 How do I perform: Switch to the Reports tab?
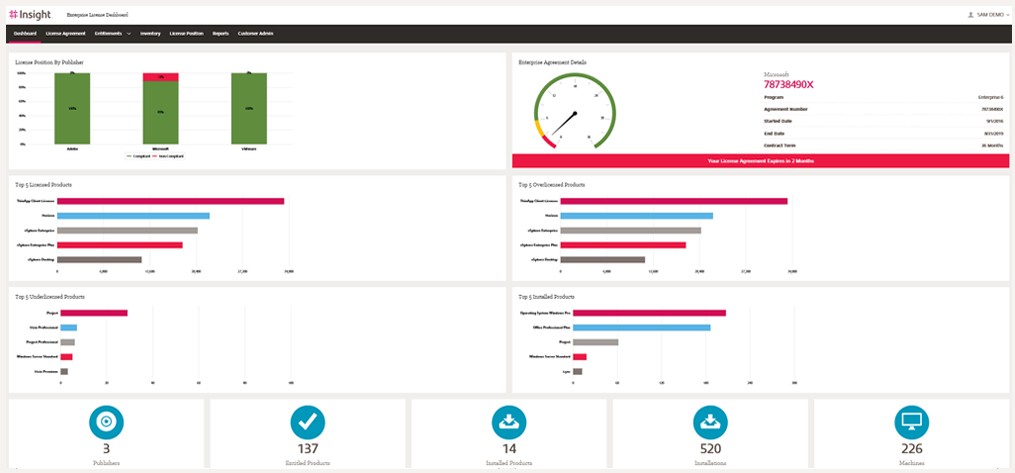pyautogui.click(x=221, y=33)
